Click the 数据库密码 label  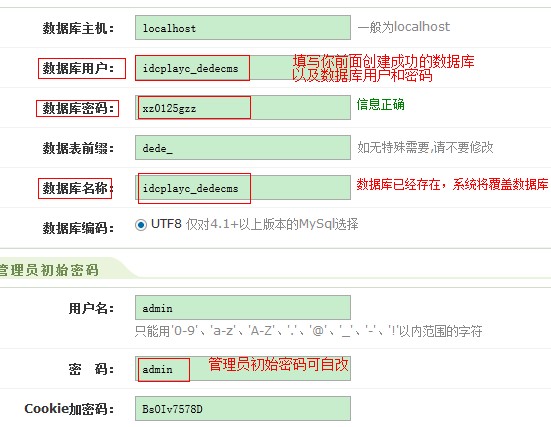click(x=78, y=108)
